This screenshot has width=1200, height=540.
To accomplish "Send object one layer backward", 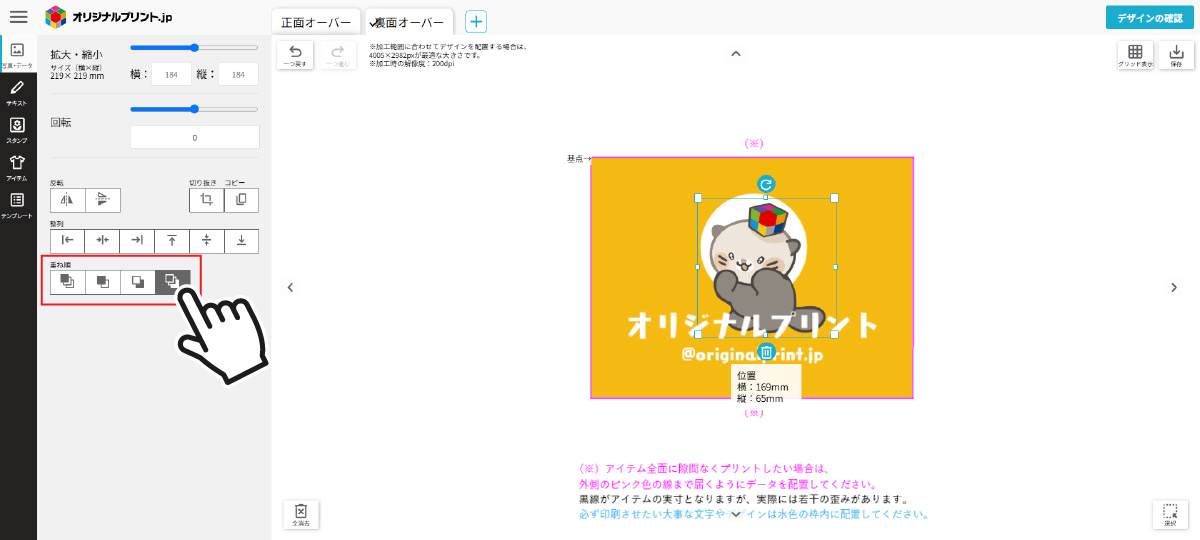I will pos(137,282).
